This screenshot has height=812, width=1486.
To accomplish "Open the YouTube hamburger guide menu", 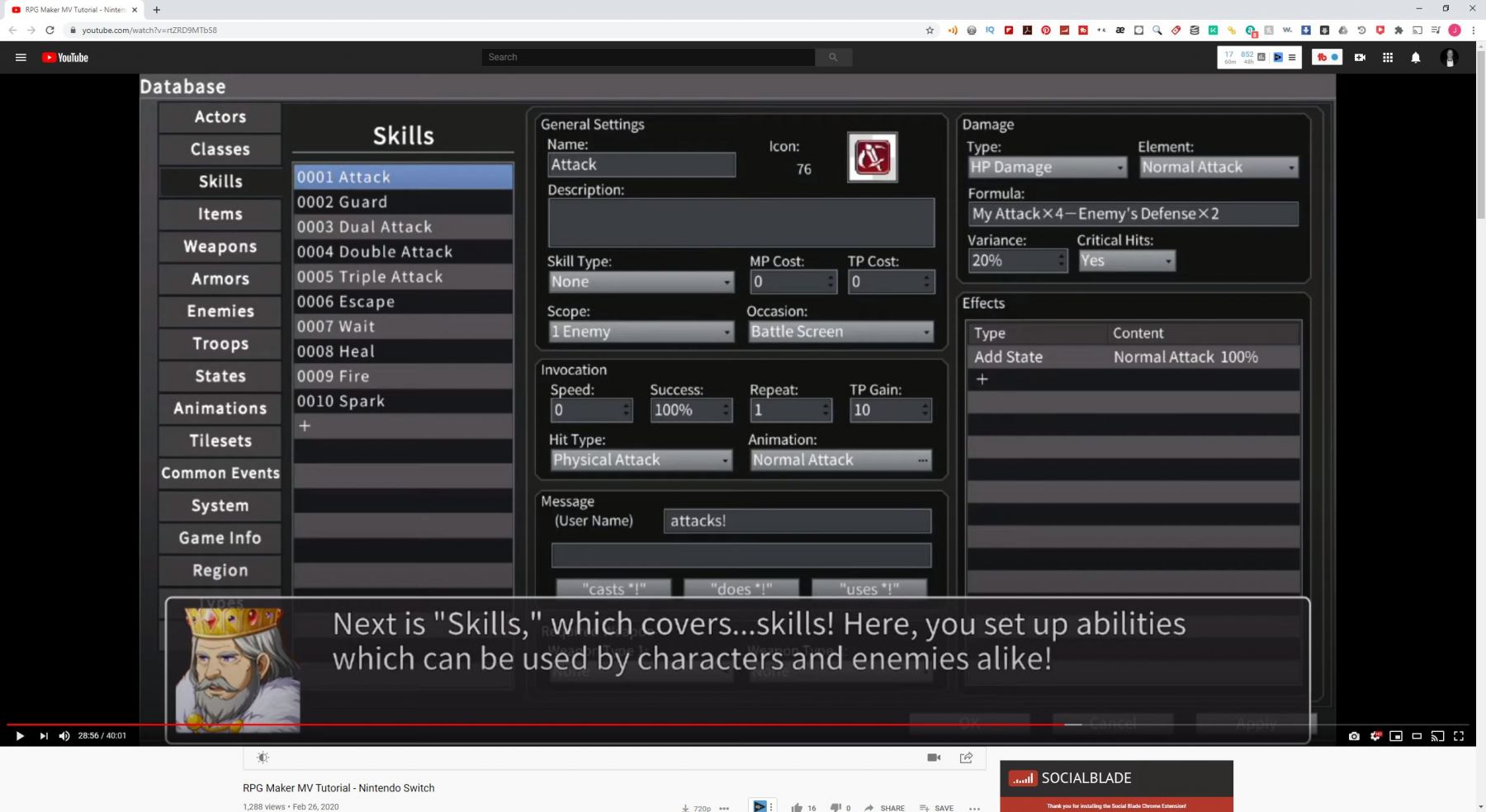I will coord(21,57).
